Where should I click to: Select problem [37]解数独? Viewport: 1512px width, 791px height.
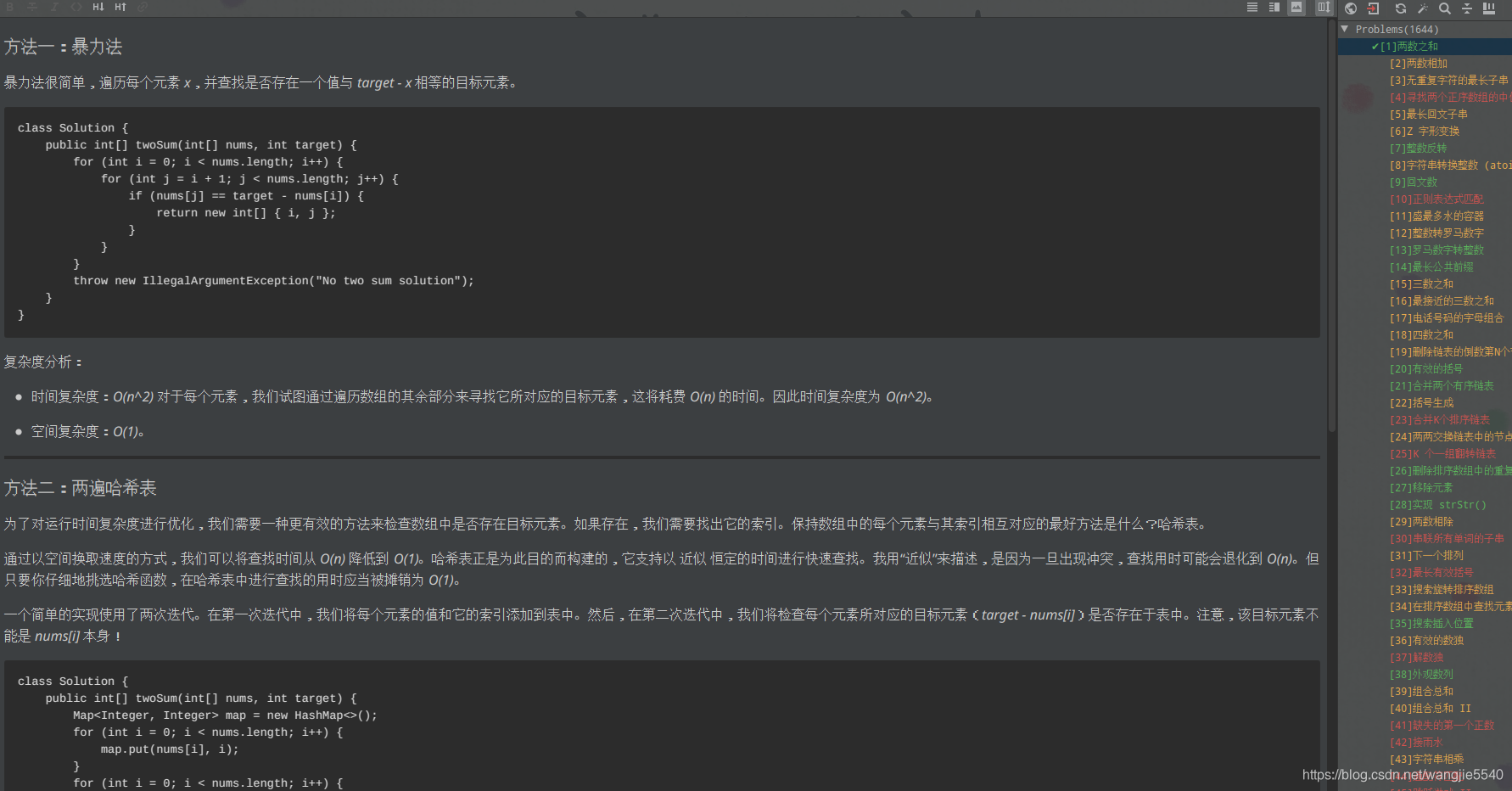point(1416,658)
